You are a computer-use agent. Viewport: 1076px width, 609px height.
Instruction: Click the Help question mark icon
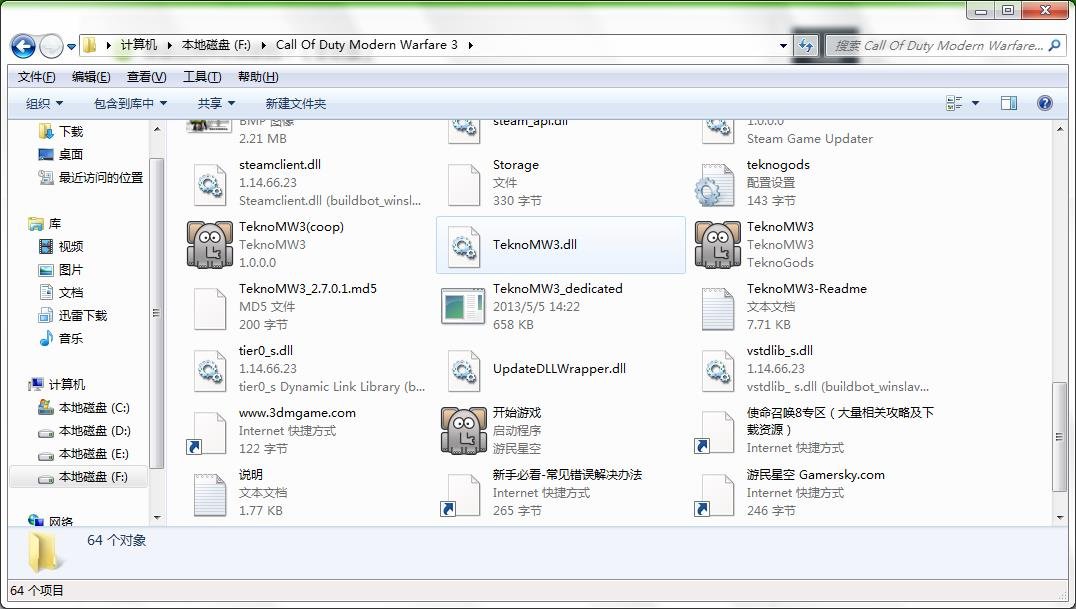1045,102
